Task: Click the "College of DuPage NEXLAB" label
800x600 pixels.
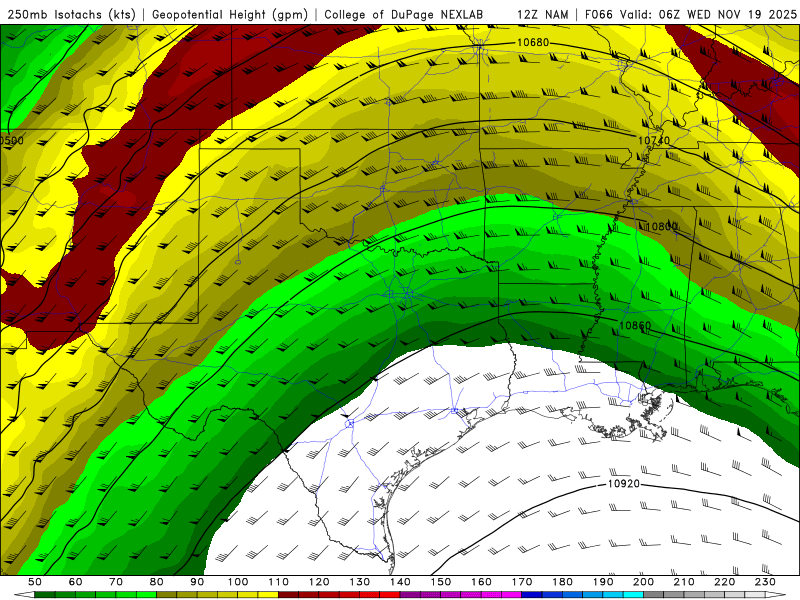Action: tap(404, 14)
